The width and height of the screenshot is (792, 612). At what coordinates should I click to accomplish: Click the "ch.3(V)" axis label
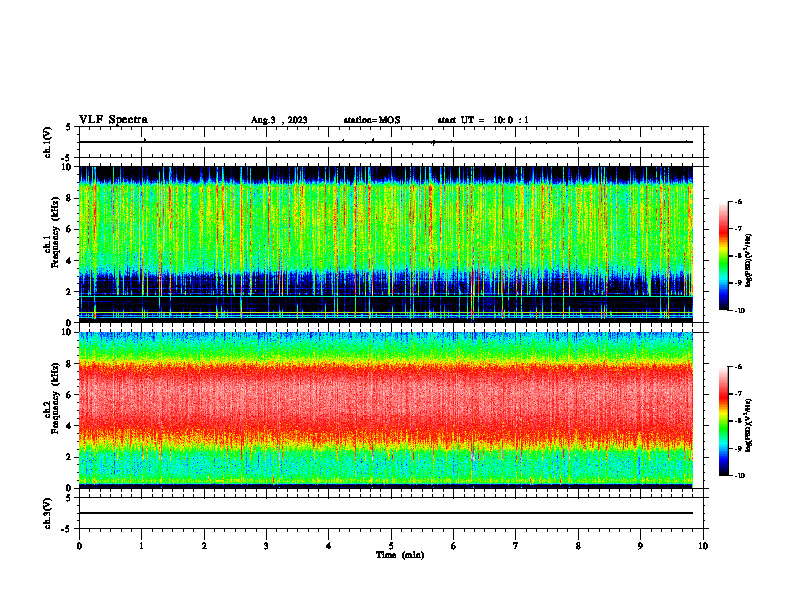click(x=48, y=513)
